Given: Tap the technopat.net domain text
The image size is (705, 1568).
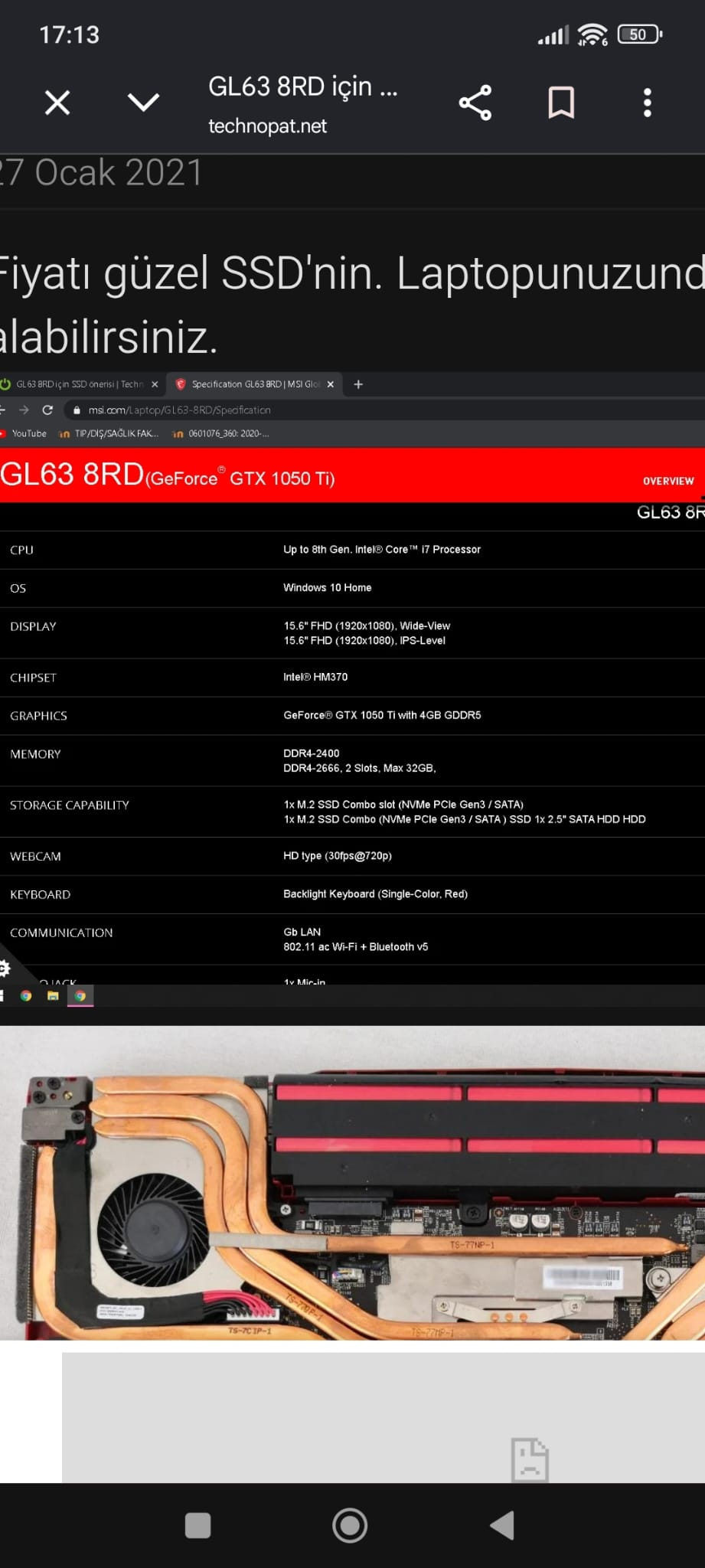Looking at the screenshot, I should coord(268,126).
